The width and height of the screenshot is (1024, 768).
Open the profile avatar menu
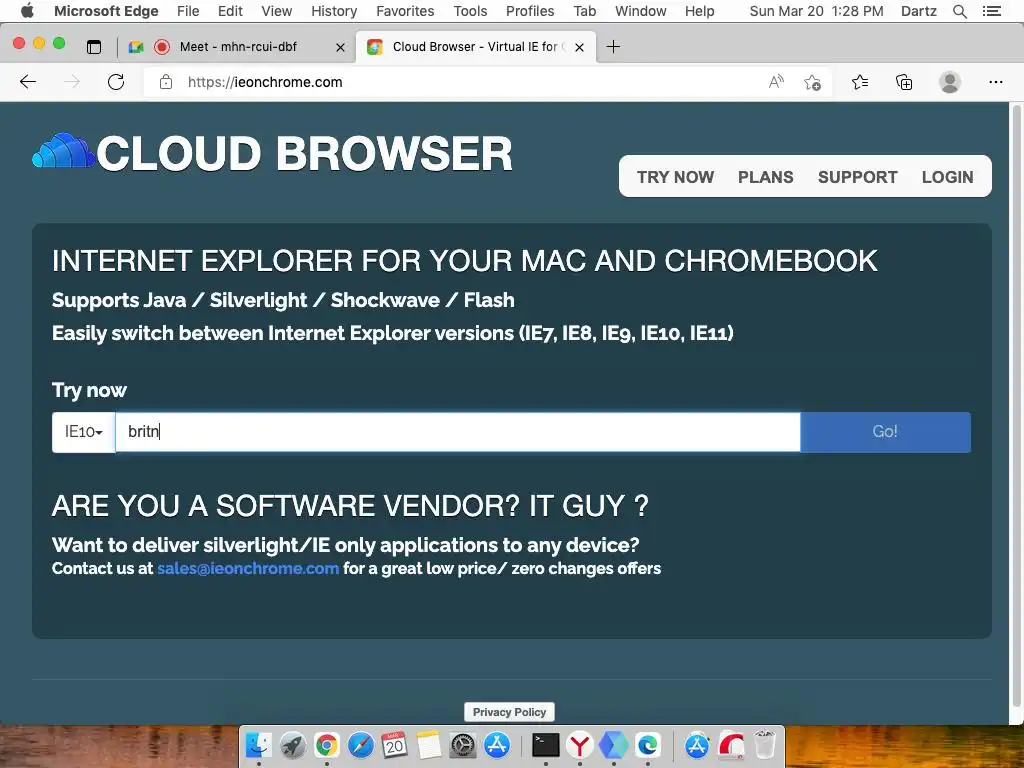point(950,82)
